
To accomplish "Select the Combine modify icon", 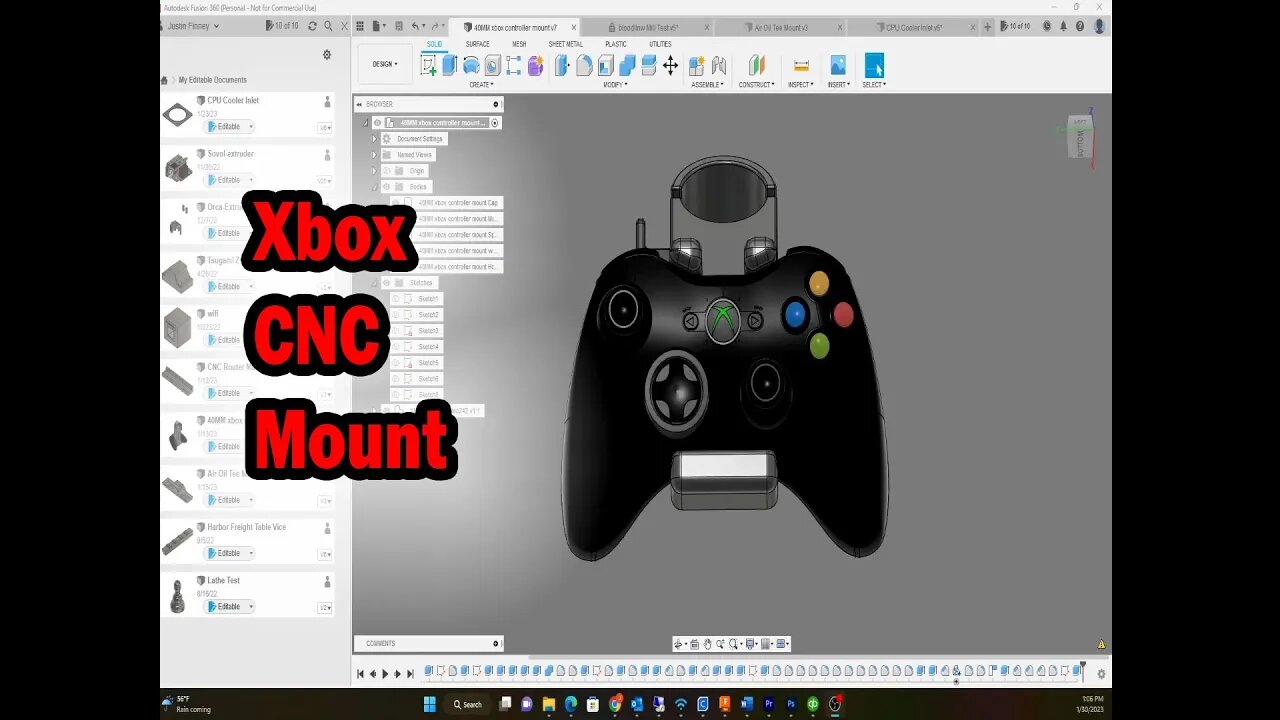I will coord(627,66).
